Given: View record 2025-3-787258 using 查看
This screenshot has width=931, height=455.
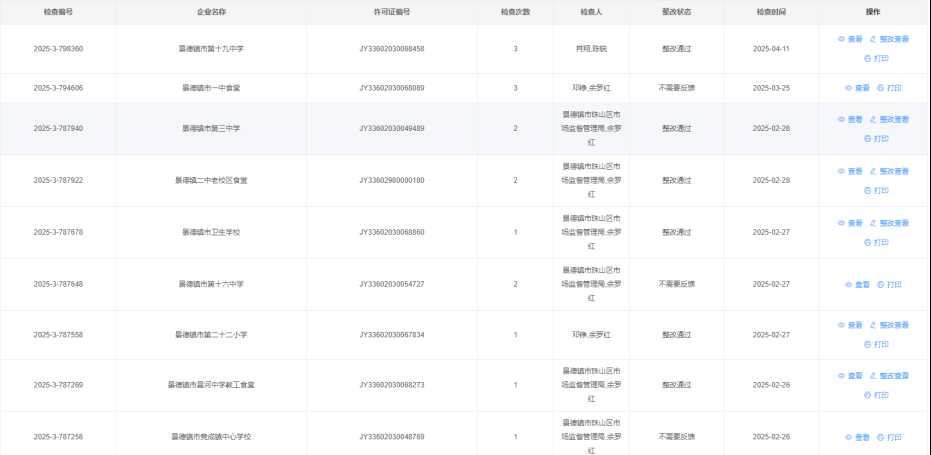Looking at the screenshot, I should point(857,437).
